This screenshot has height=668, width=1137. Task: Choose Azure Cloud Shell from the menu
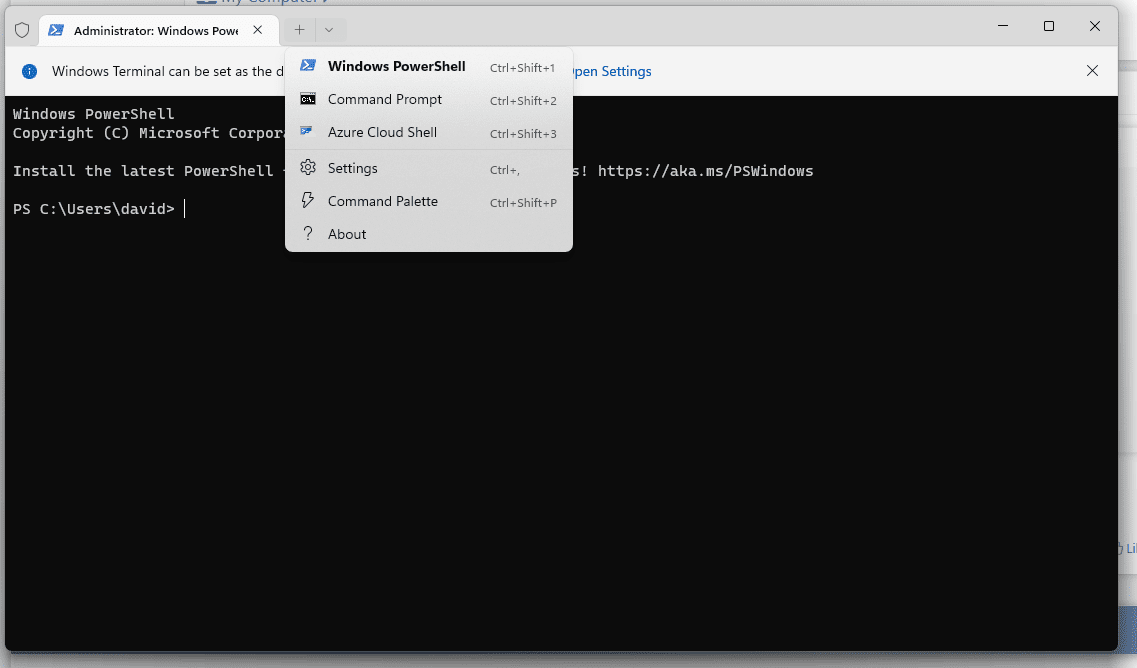click(429, 133)
